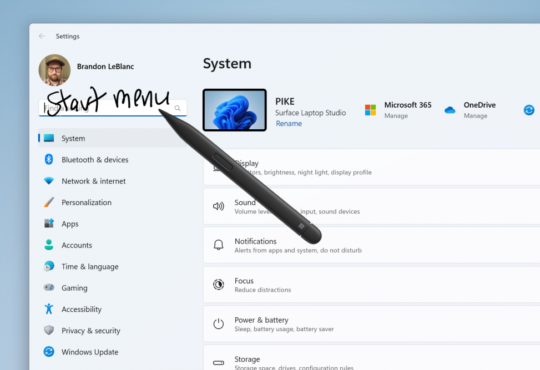Click the Privacy & security shield icon
This screenshot has height=370, width=540.
tap(49, 330)
